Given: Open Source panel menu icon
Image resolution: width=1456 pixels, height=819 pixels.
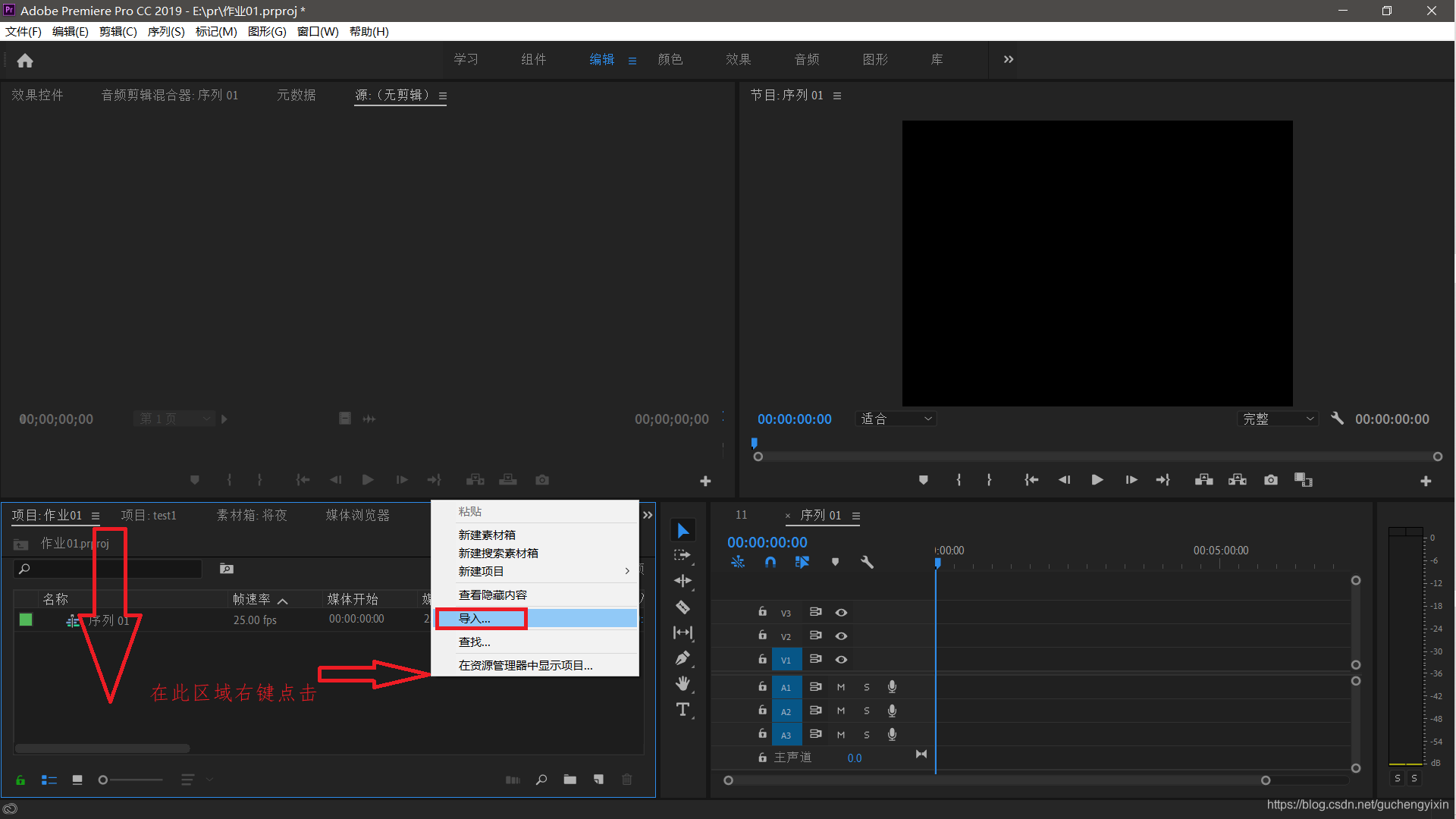Looking at the screenshot, I should 443,96.
